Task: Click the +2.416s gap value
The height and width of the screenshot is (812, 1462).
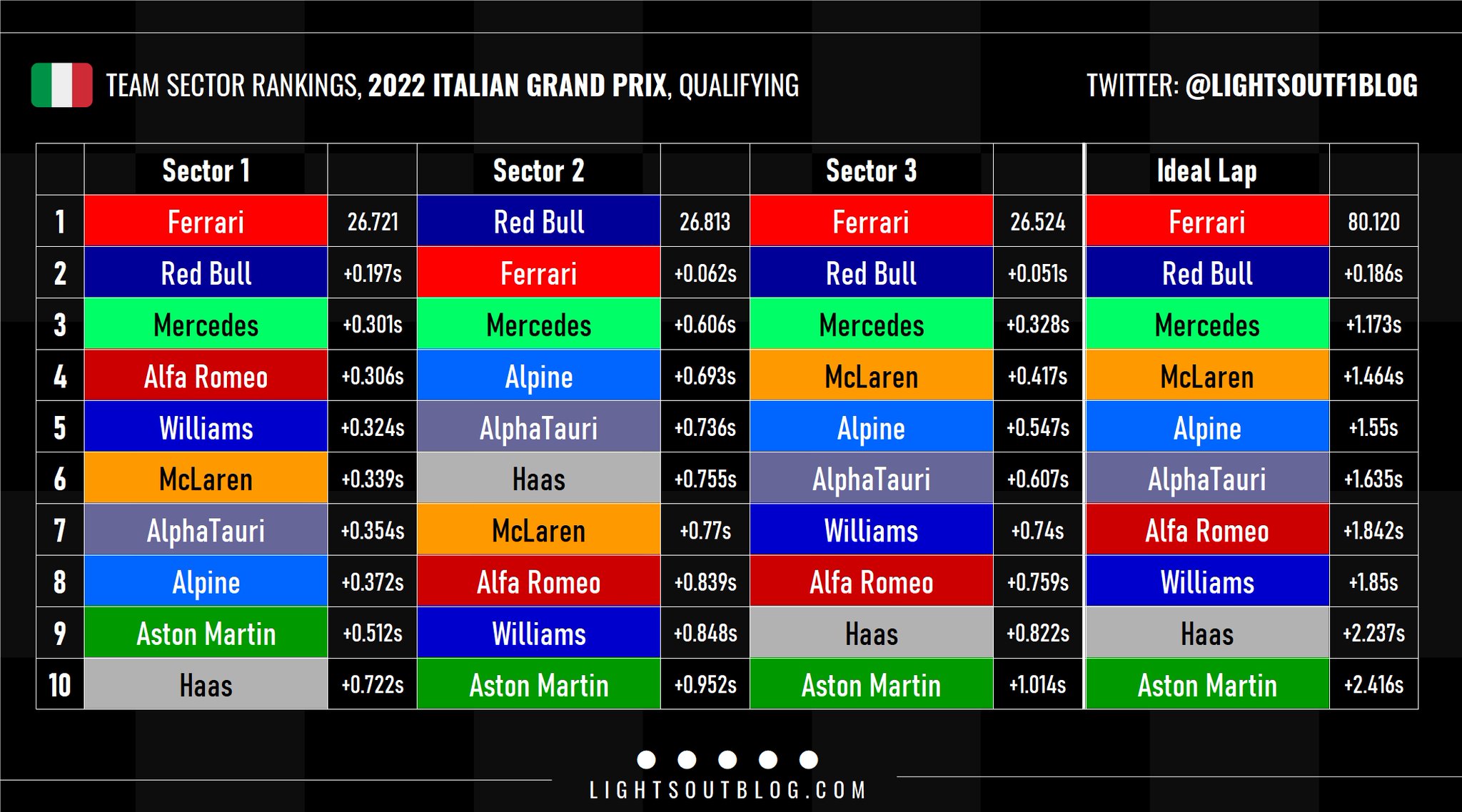Action: [1373, 685]
